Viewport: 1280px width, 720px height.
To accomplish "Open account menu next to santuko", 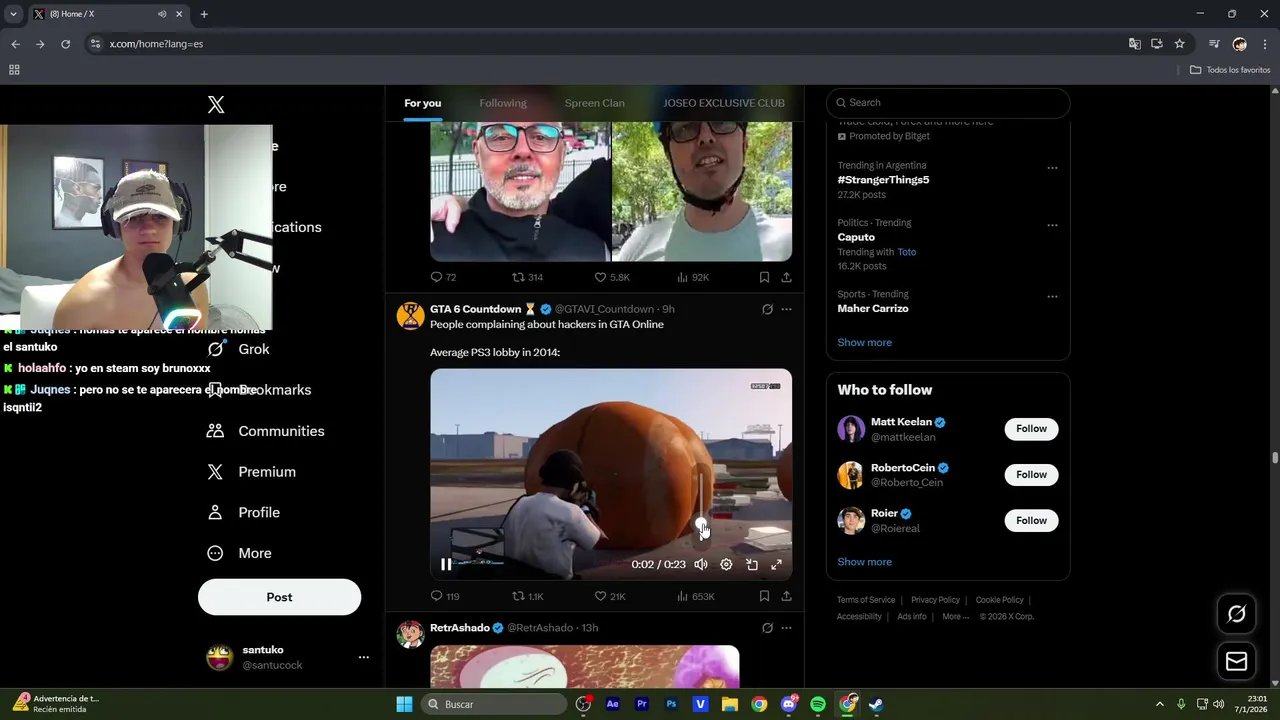I will (363, 657).
